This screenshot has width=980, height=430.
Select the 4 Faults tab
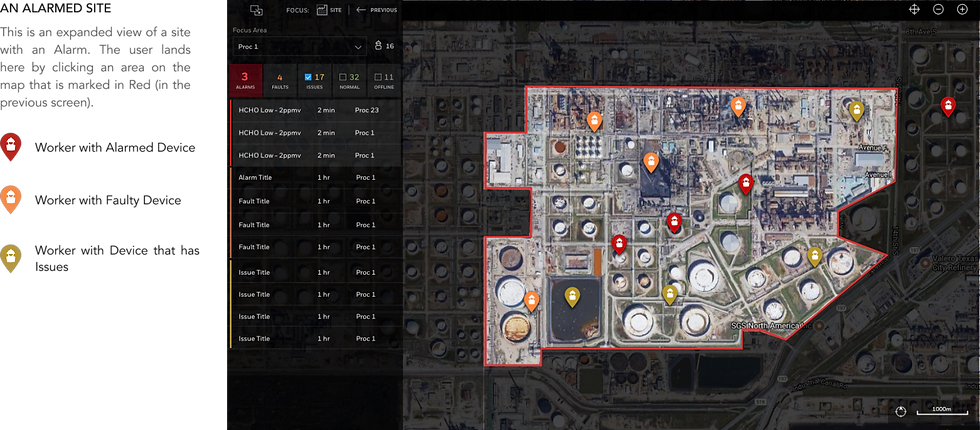tap(279, 80)
